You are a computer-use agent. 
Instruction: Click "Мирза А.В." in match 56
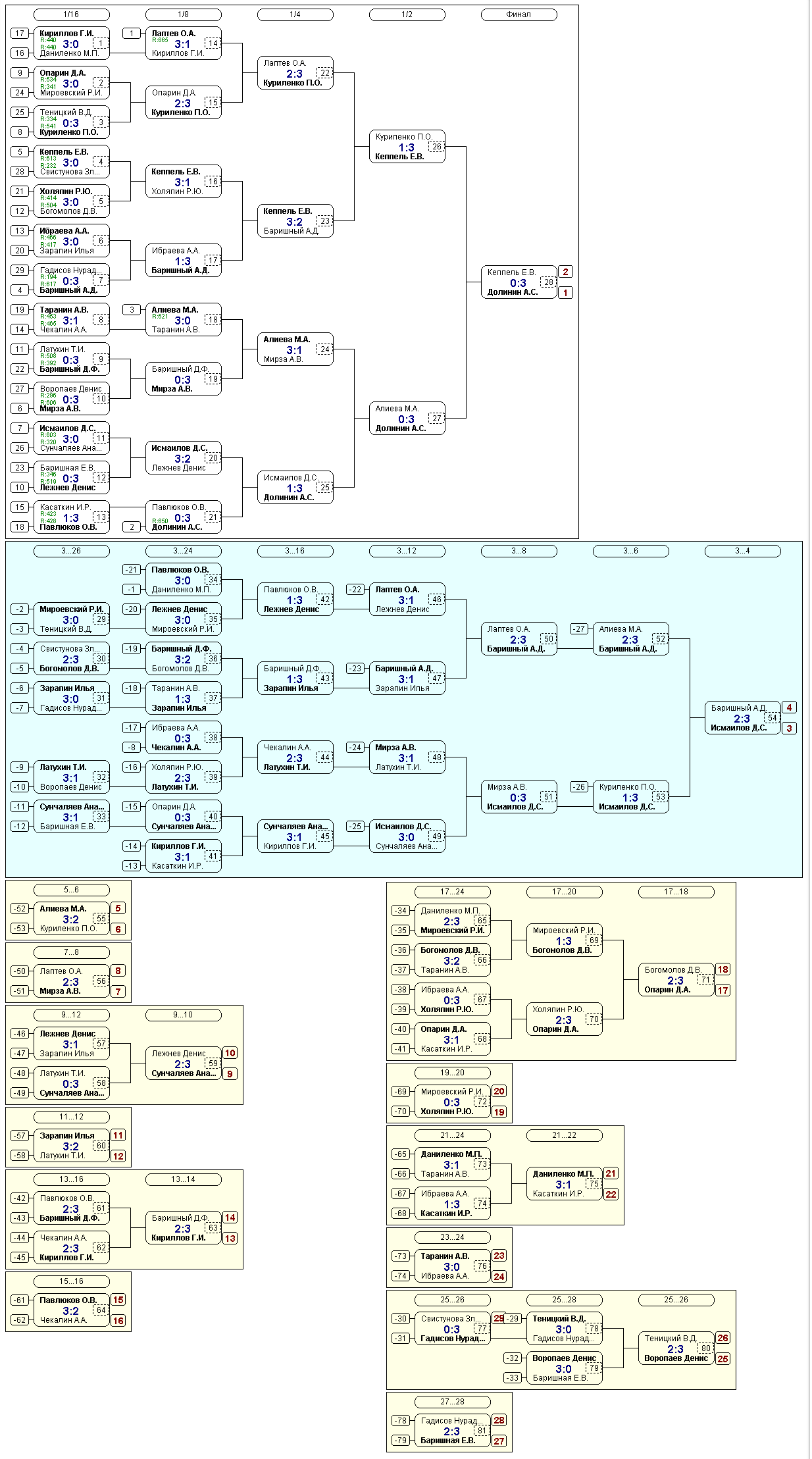click(60, 991)
